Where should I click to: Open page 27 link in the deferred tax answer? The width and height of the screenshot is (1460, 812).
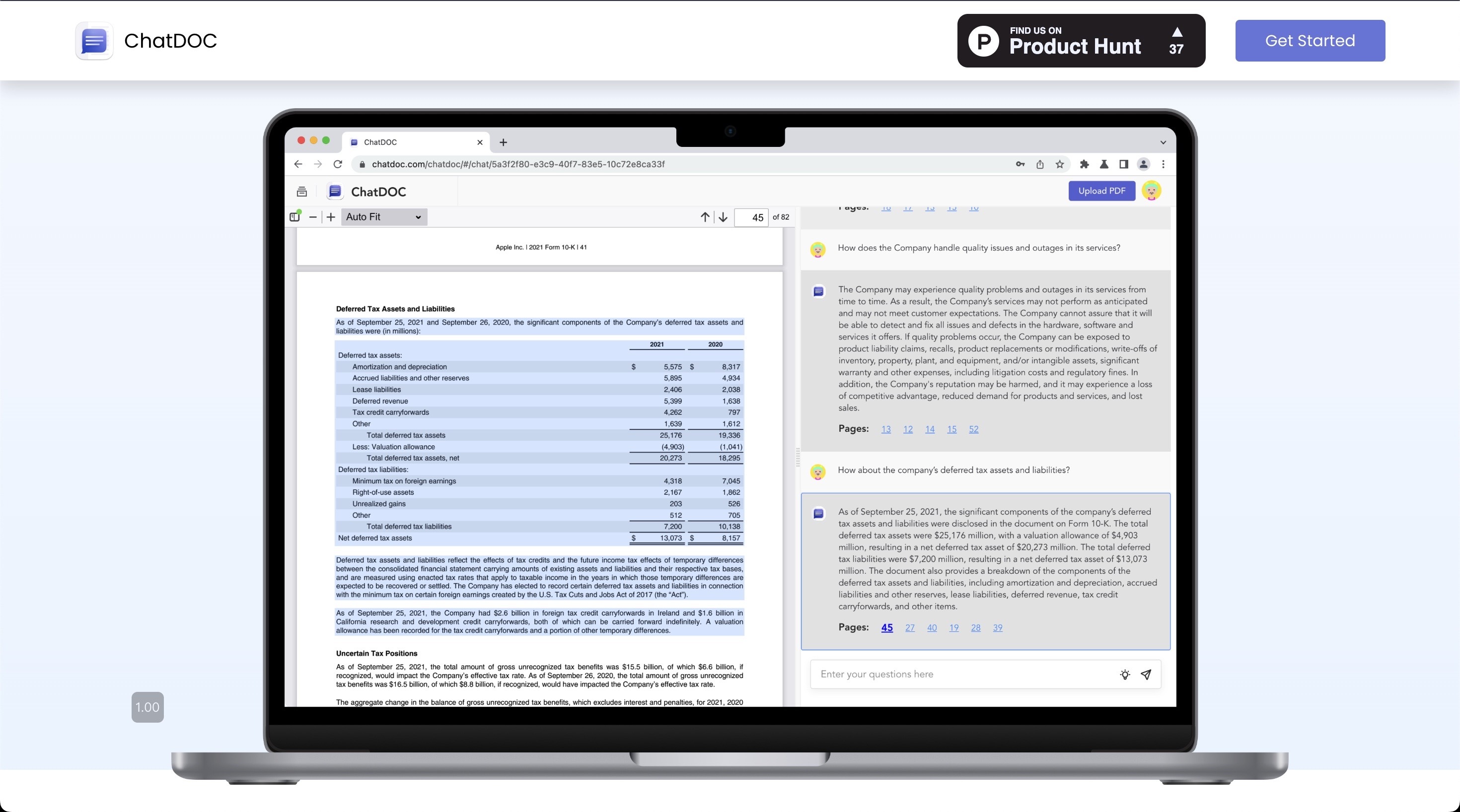pyautogui.click(x=910, y=628)
